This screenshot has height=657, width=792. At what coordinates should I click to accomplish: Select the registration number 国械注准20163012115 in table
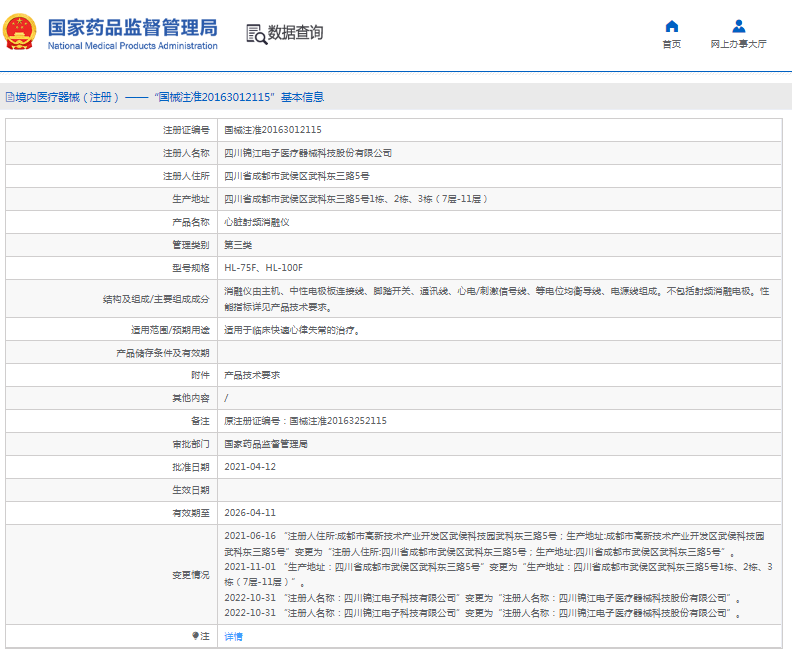(x=273, y=130)
